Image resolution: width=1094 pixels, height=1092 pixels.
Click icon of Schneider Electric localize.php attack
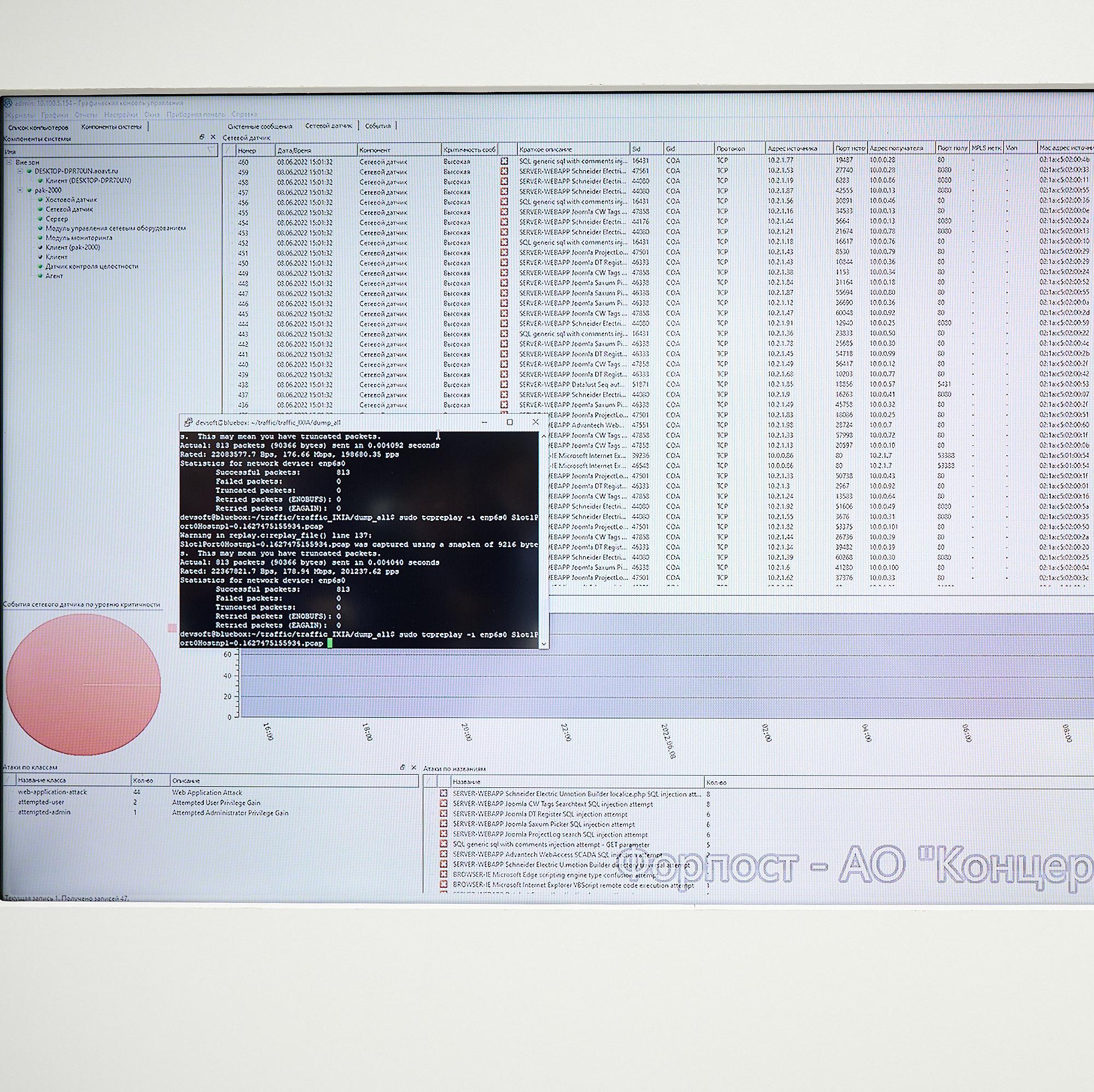pos(444,794)
